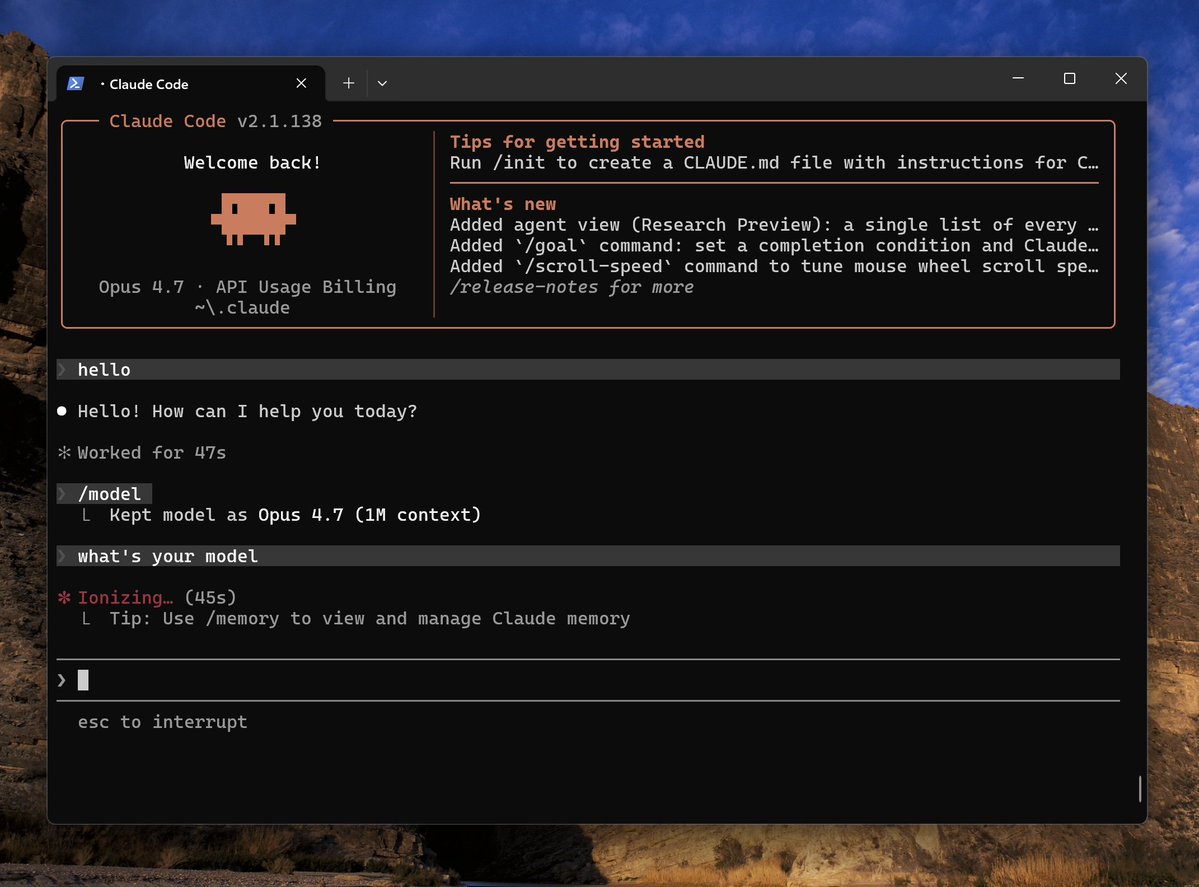Click the Claude pixel mascot
Image resolution: width=1199 pixels, height=887 pixels.
(253, 219)
